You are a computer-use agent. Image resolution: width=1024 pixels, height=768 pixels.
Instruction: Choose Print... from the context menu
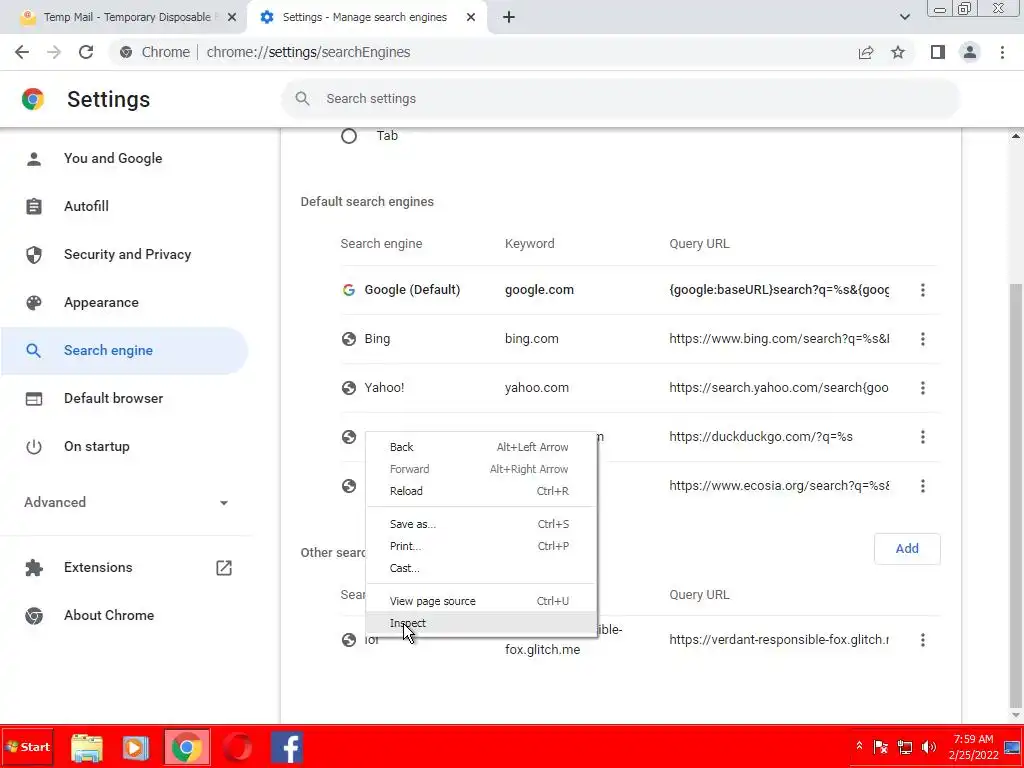(x=481, y=546)
